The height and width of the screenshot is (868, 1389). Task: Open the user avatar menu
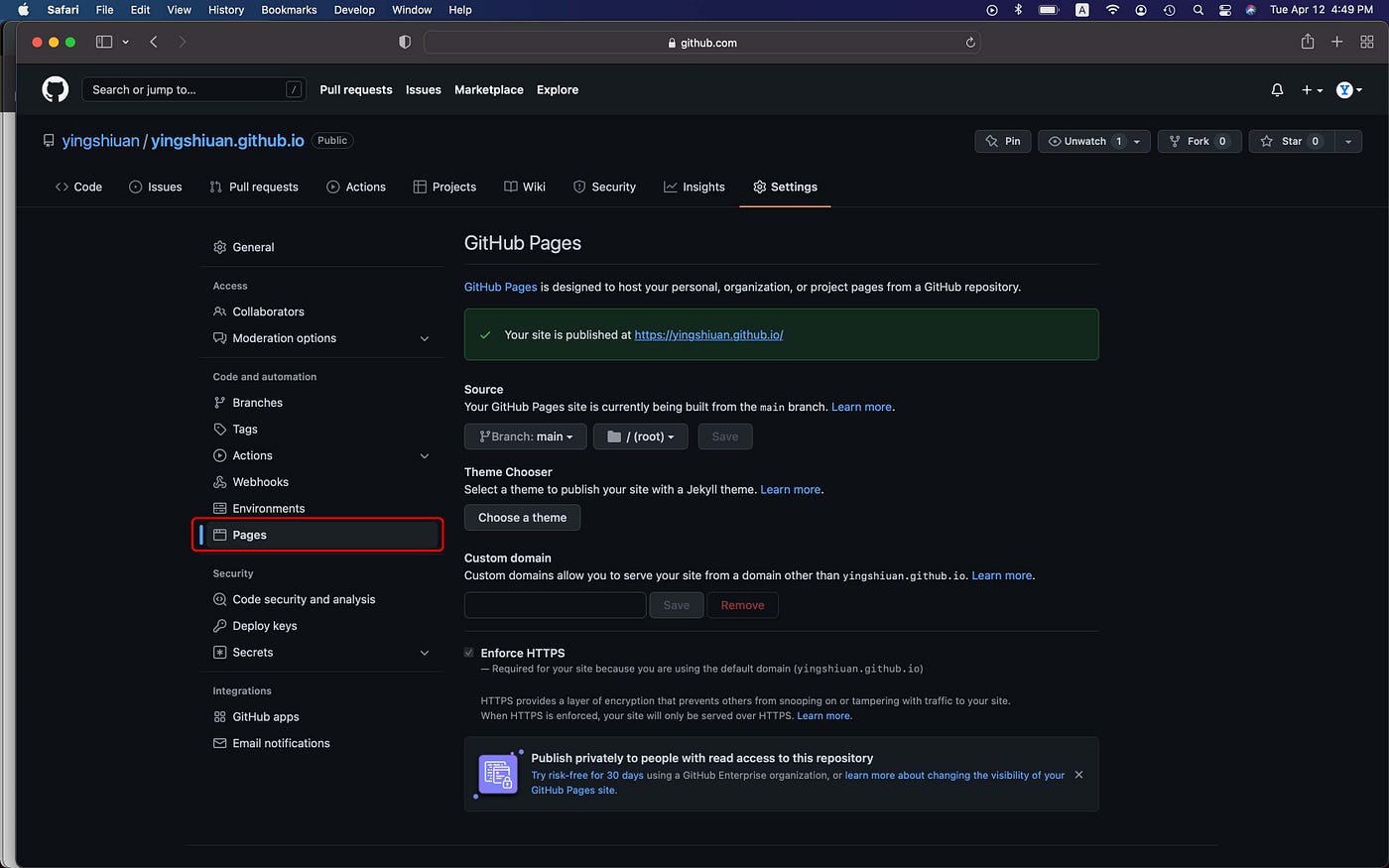[x=1348, y=89]
